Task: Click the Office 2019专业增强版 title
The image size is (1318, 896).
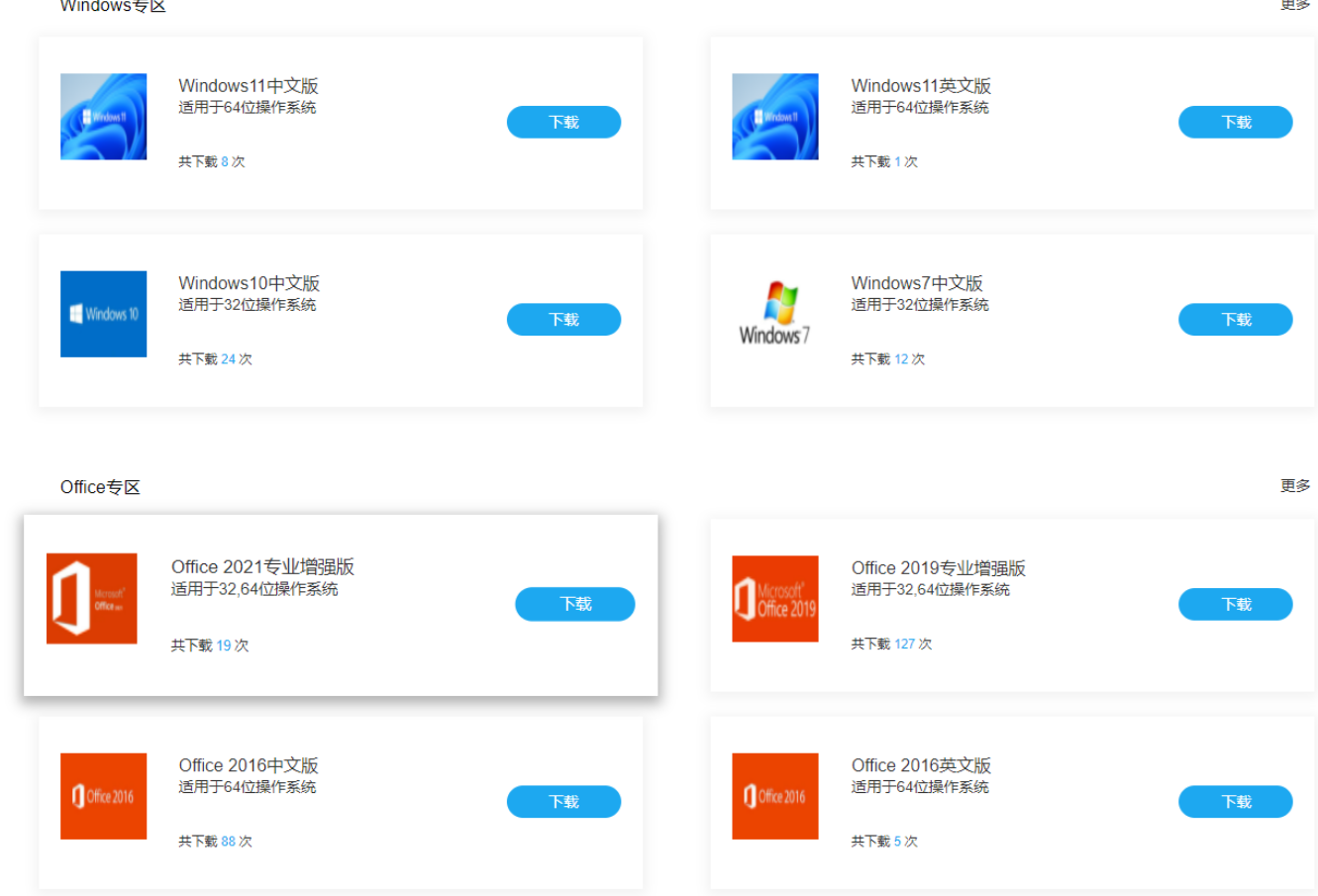Action: (x=939, y=568)
